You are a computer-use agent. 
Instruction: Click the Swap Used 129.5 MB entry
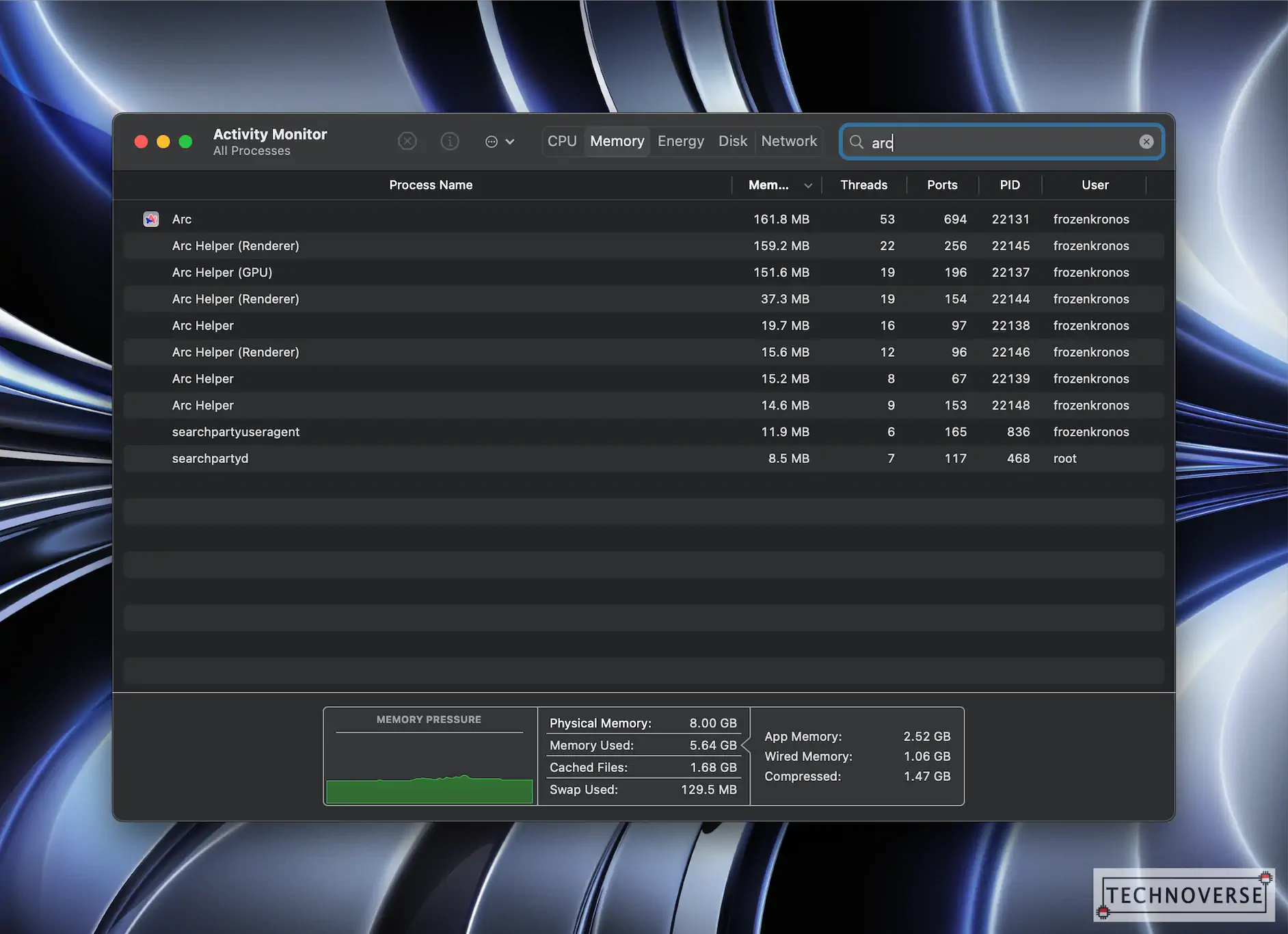[643, 790]
